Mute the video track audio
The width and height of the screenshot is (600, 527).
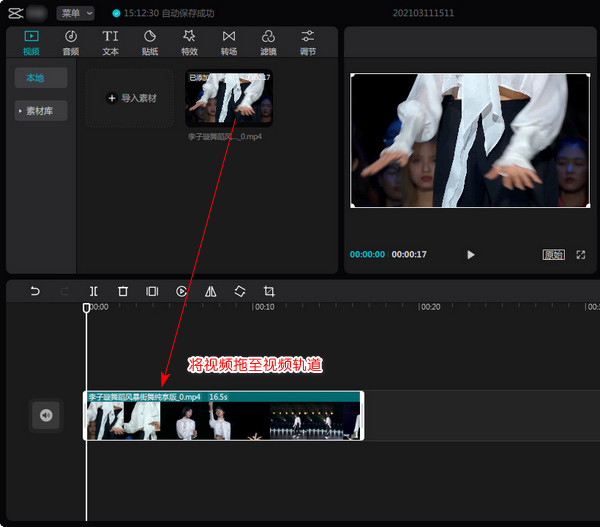(x=46, y=415)
